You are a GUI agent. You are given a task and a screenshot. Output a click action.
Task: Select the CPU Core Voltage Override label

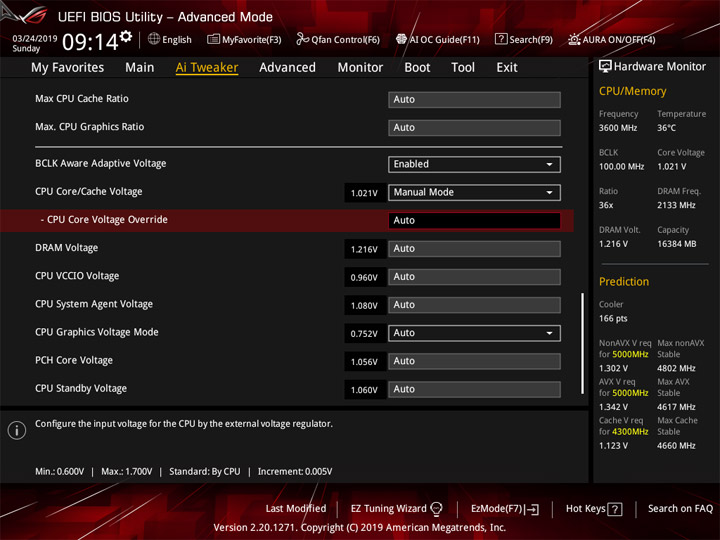[104, 219]
